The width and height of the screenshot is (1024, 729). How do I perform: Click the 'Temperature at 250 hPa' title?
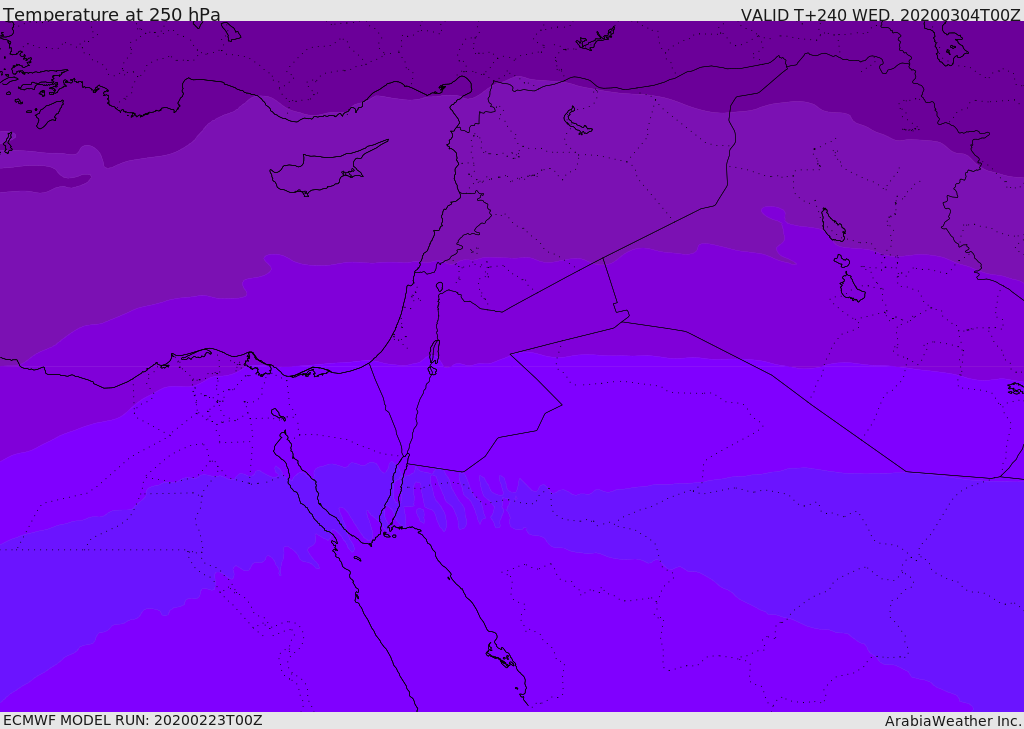pos(112,14)
